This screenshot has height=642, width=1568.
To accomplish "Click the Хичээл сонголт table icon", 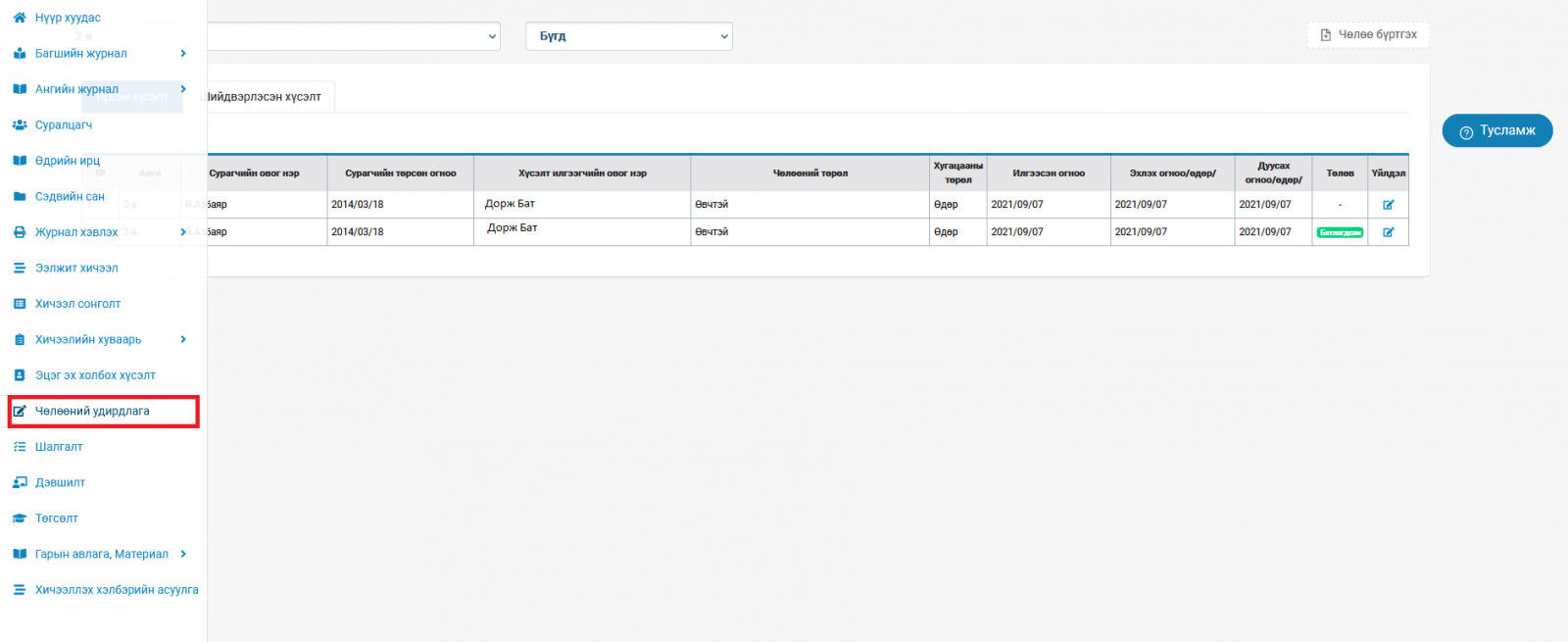I will [20, 304].
